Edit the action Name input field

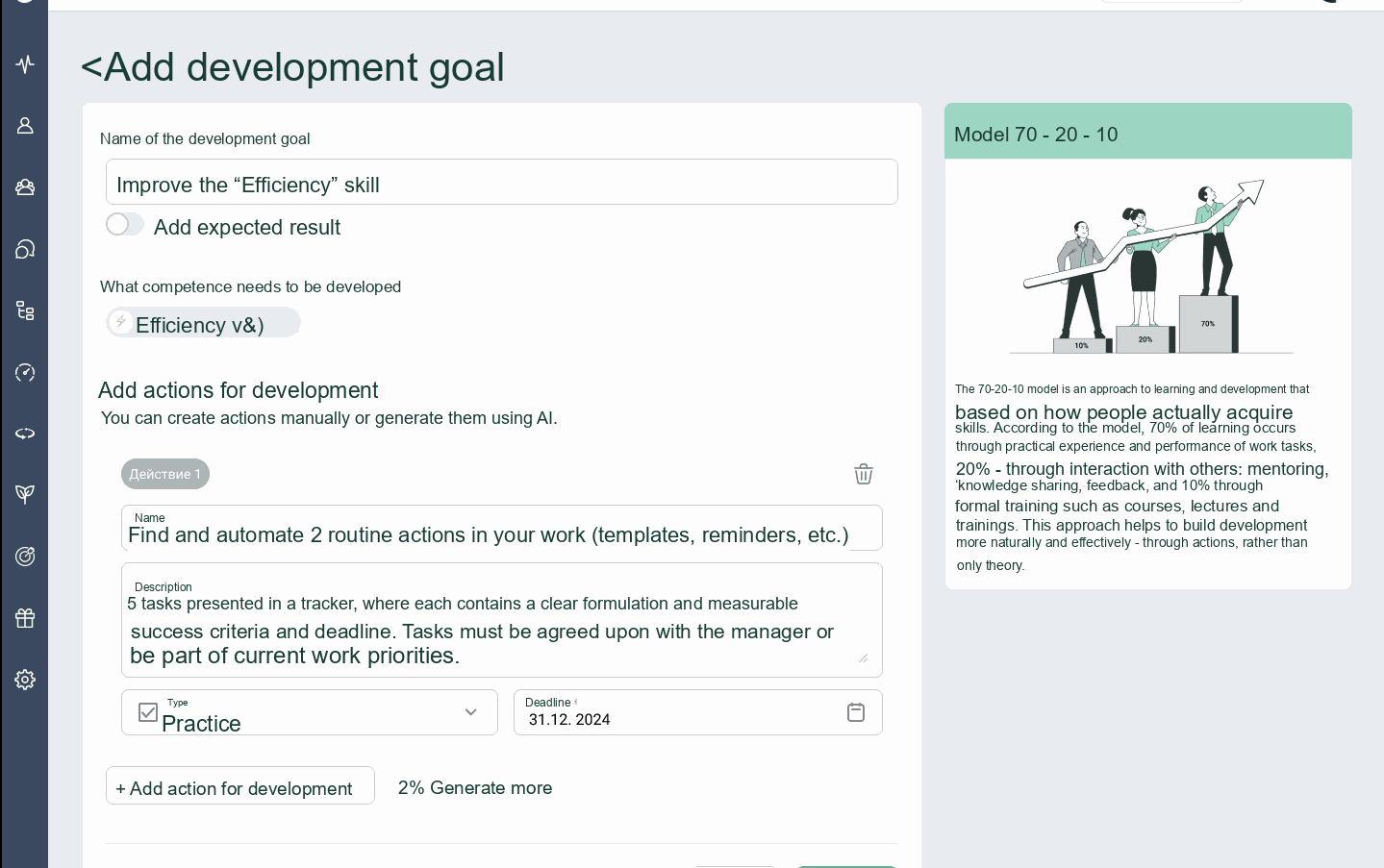[x=502, y=528]
